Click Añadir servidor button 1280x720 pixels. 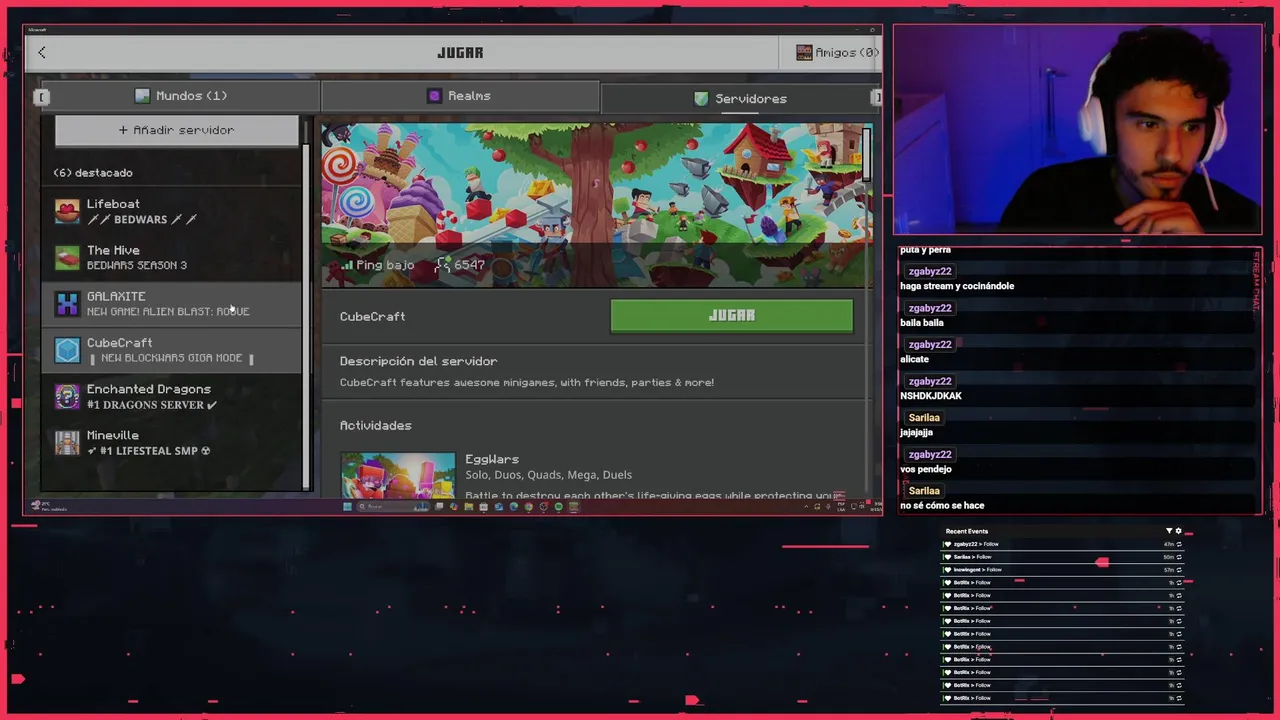(176, 130)
